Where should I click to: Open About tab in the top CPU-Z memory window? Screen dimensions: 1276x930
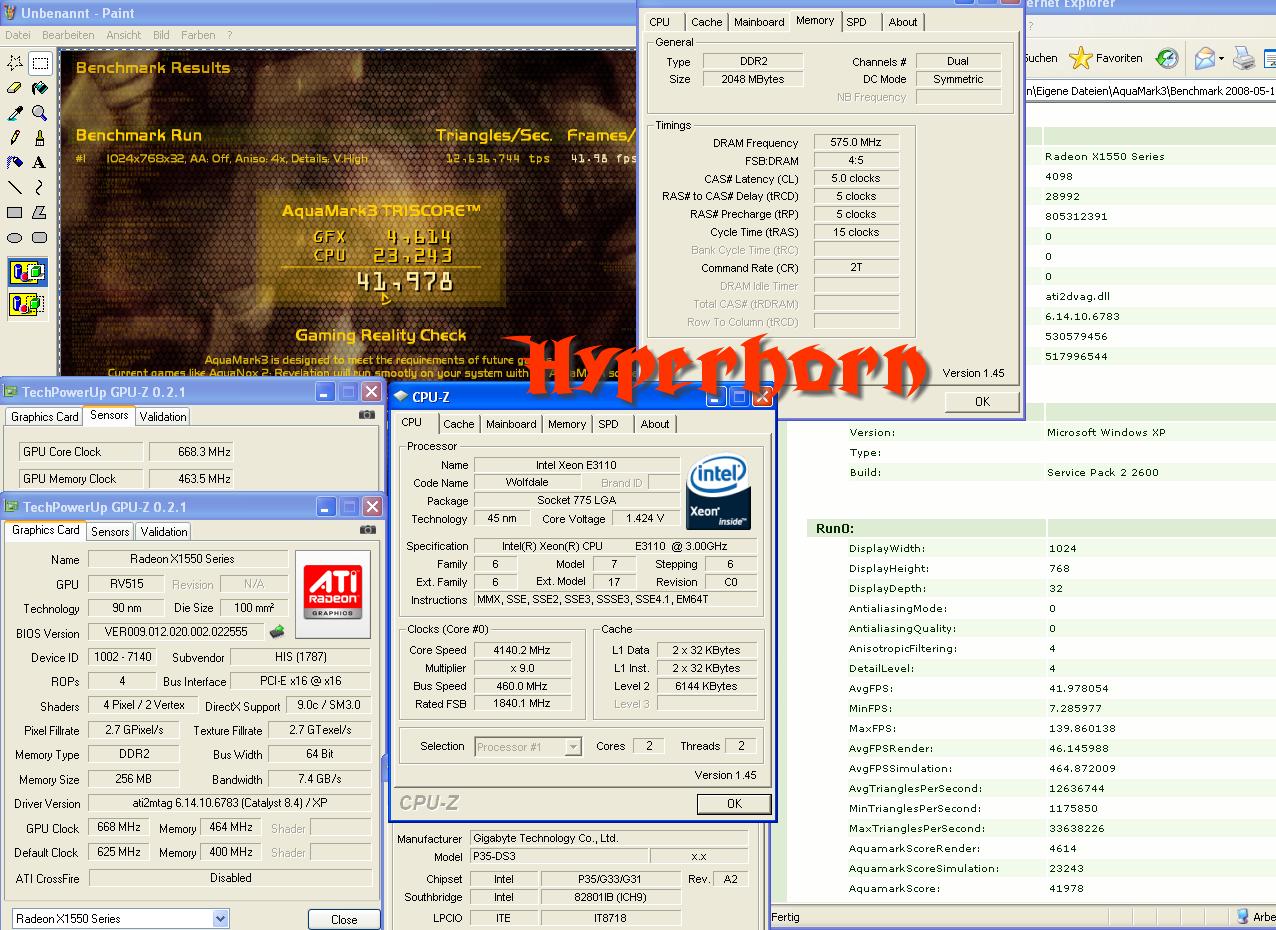[902, 22]
